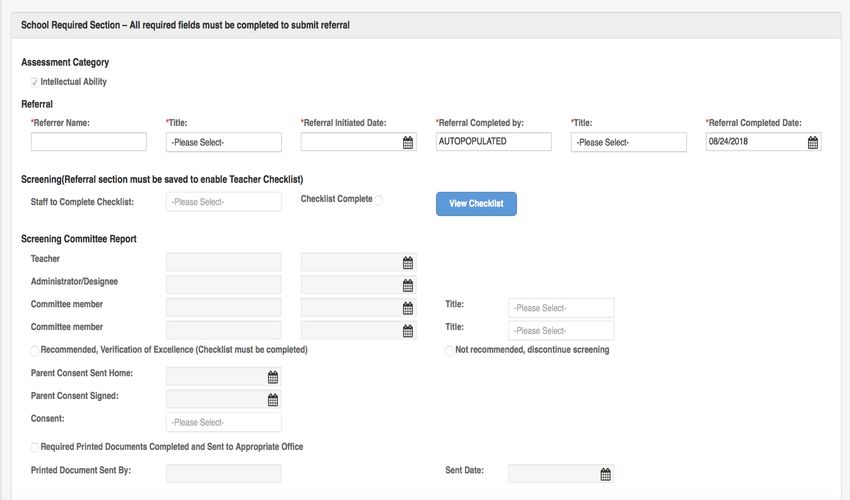The height and width of the screenshot is (500, 850).
Task: Open calendar for Parent Consent Sent Home
Action: point(273,377)
